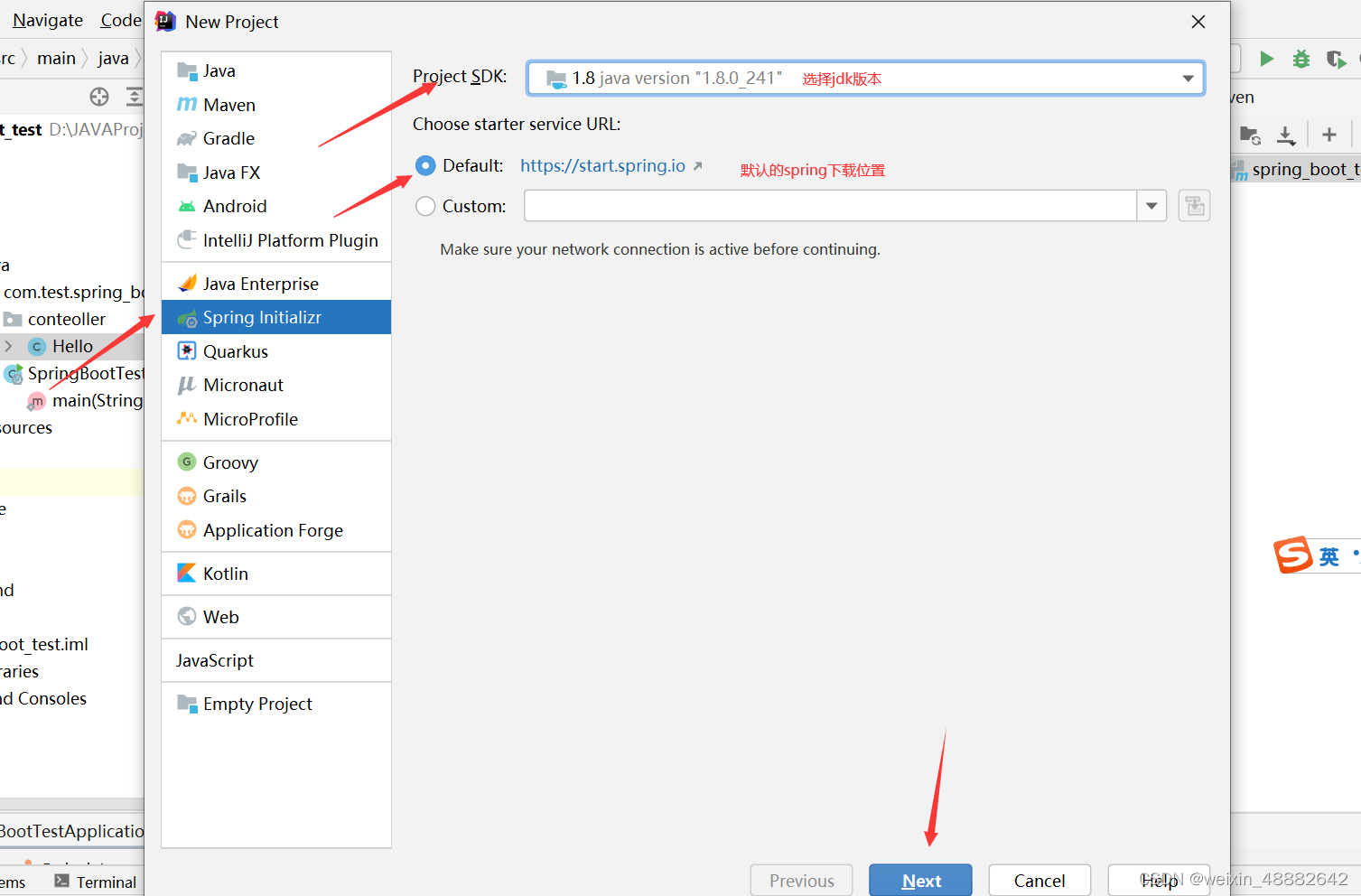Select Java Enterprise project type
Image resolution: width=1361 pixels, height=896 pixels.
tap(276, 284)
